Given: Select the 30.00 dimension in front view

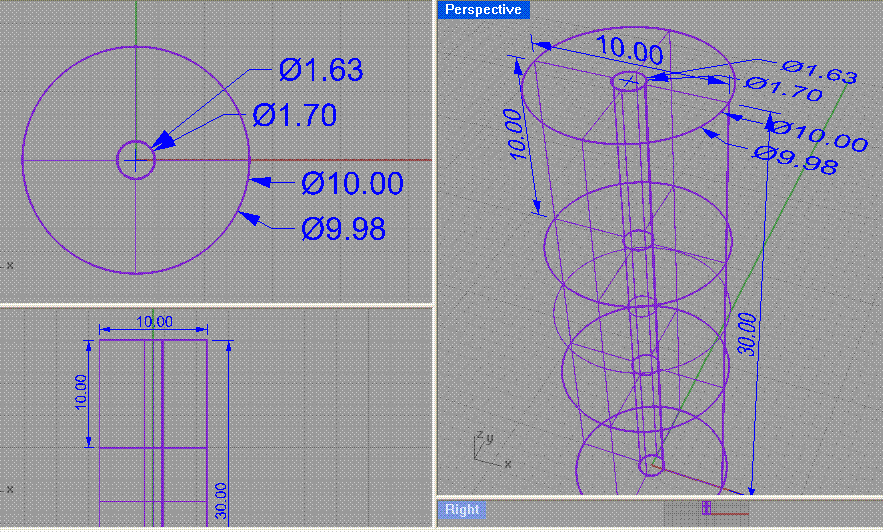Looking at the screenshot, I should tap(222, 495).
